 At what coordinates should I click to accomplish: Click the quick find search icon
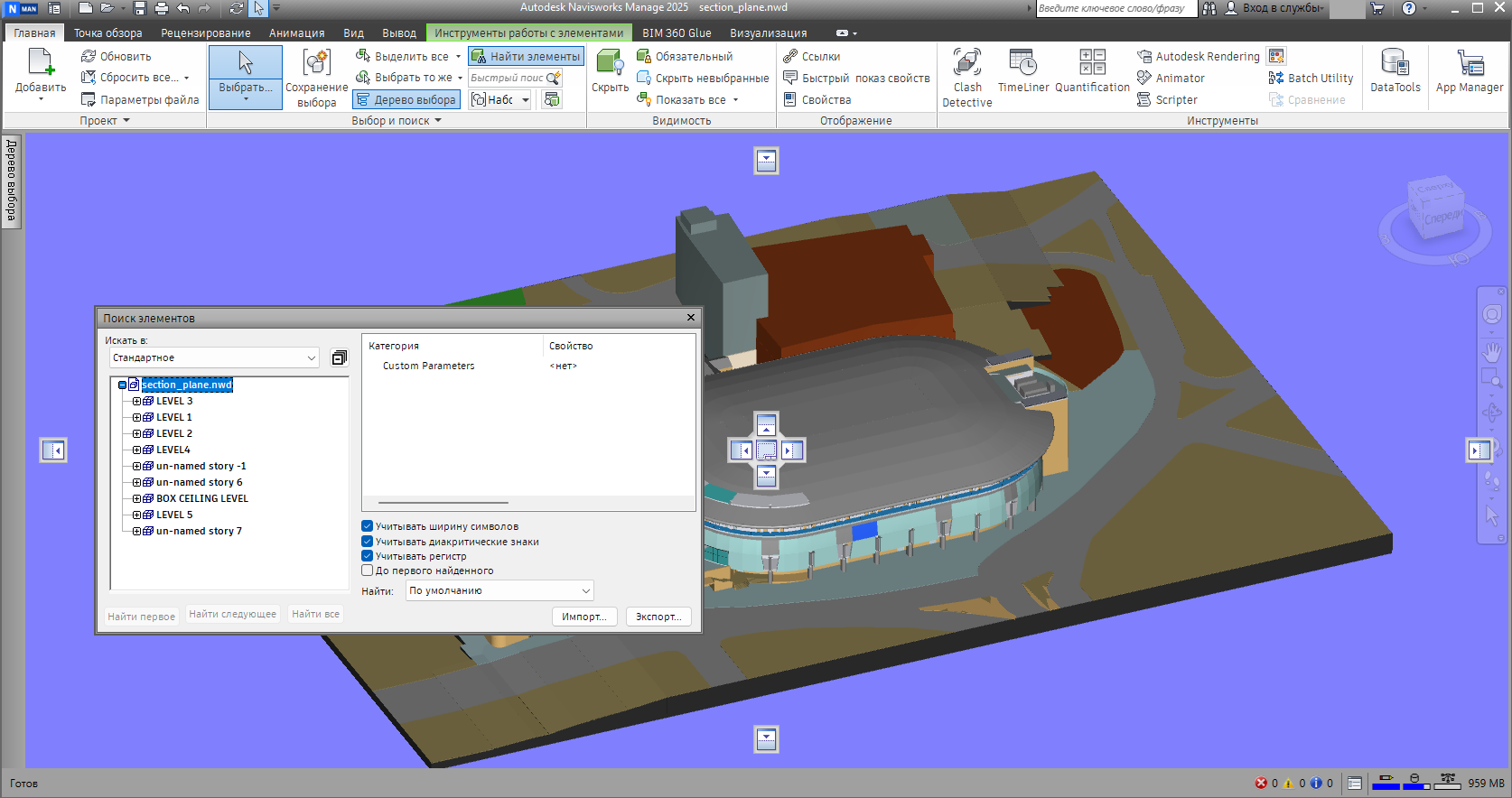coord(554,78)
